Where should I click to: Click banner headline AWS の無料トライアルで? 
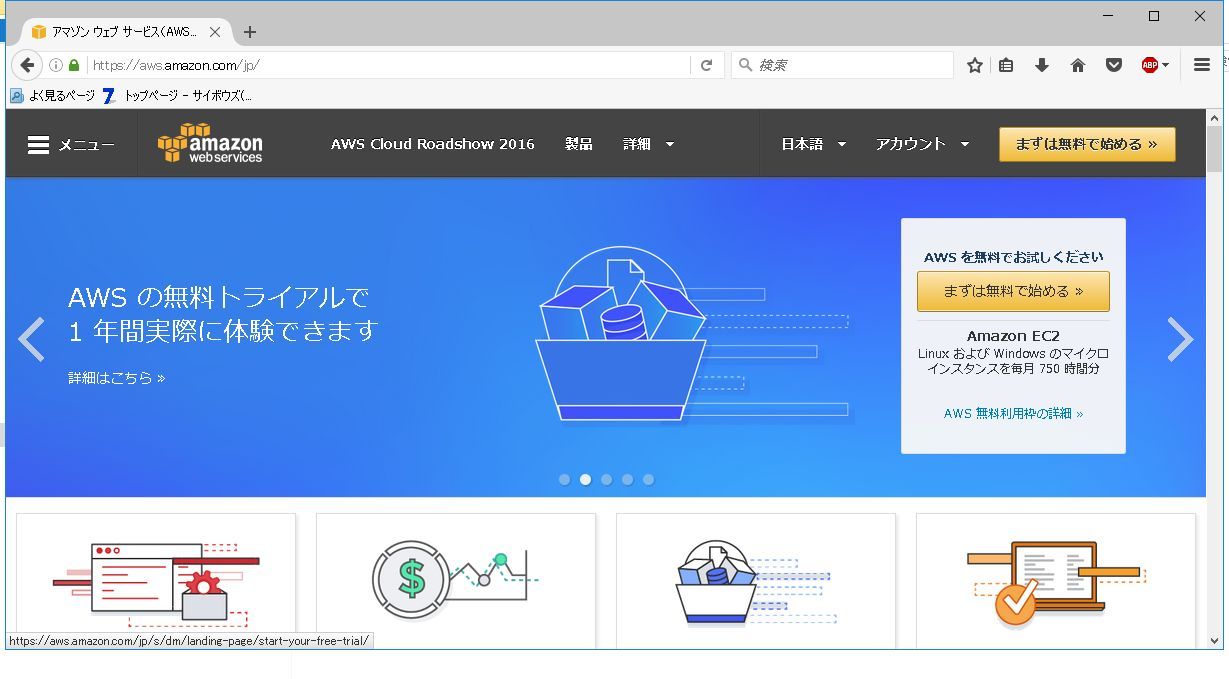pos(219,297)
